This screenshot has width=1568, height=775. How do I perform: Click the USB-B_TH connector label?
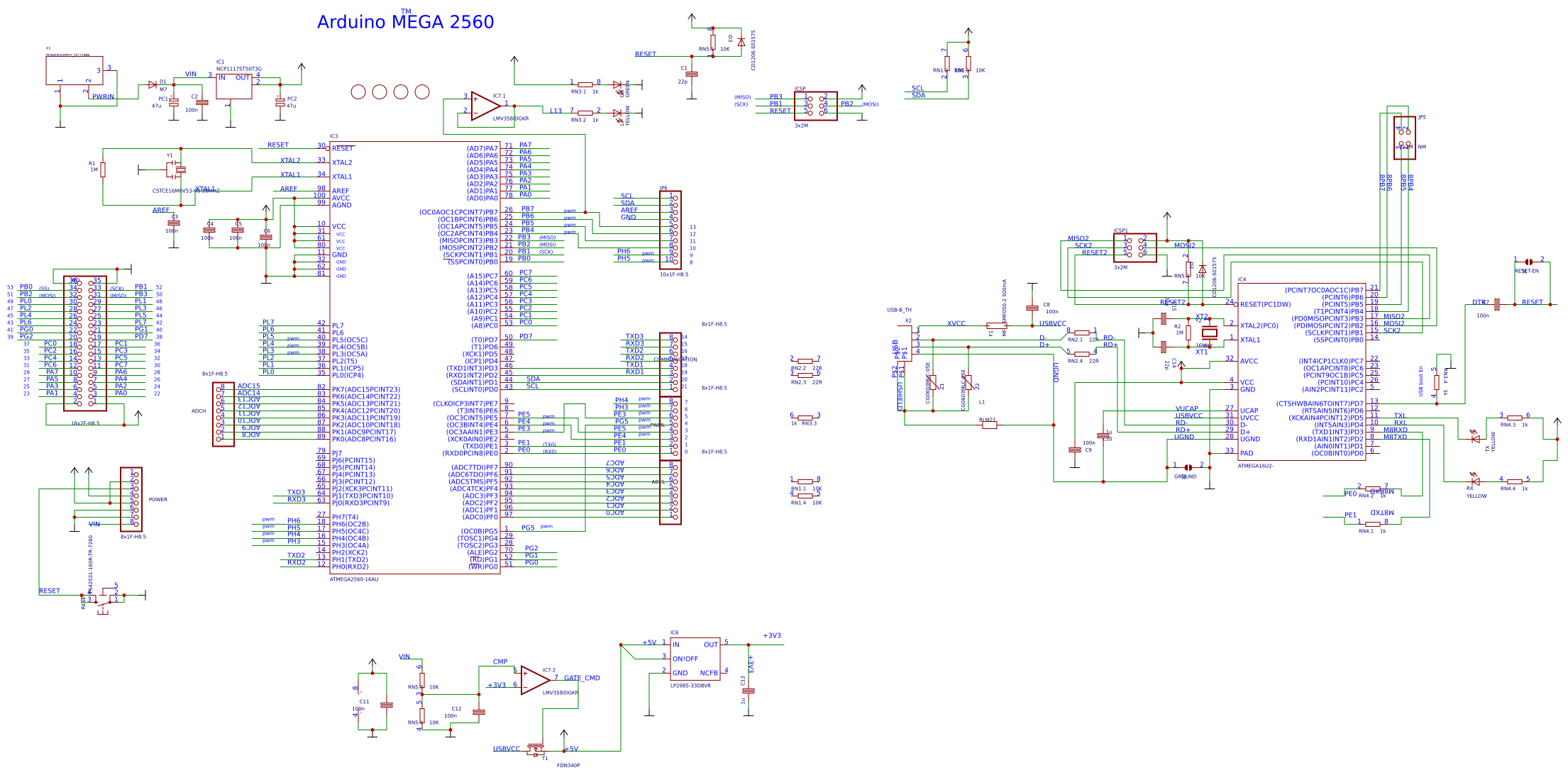point(899,310)
